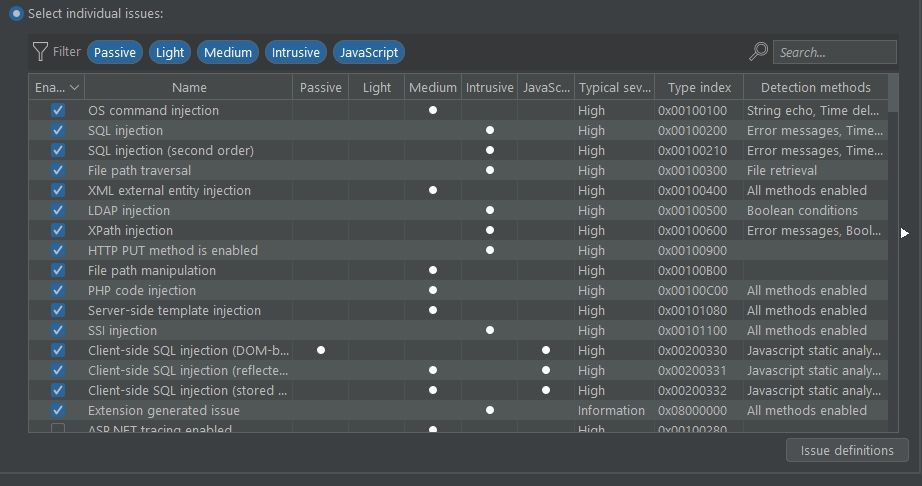The width and height of the screenshot is (922, 486).
Task: Click Passive dot for Client-side SQL injection (DOM-based)
Action: click(320, 350)
